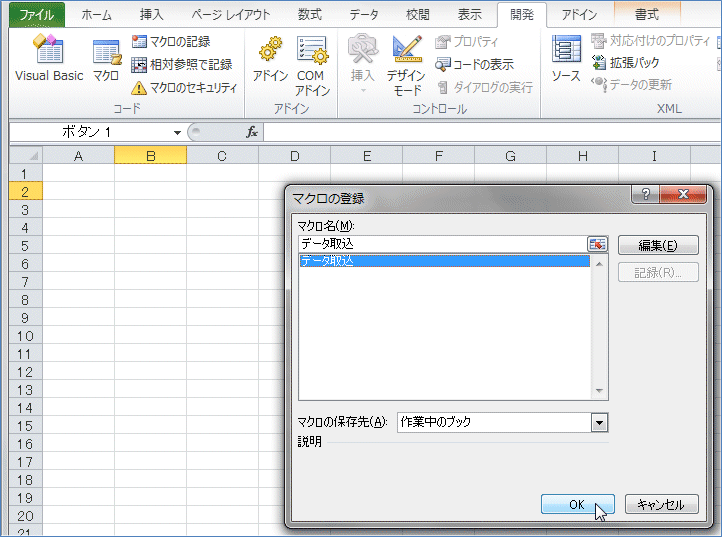This screenshot has height=537, width=722.
Task: Select row 2 header
Action: coord(25,192)
